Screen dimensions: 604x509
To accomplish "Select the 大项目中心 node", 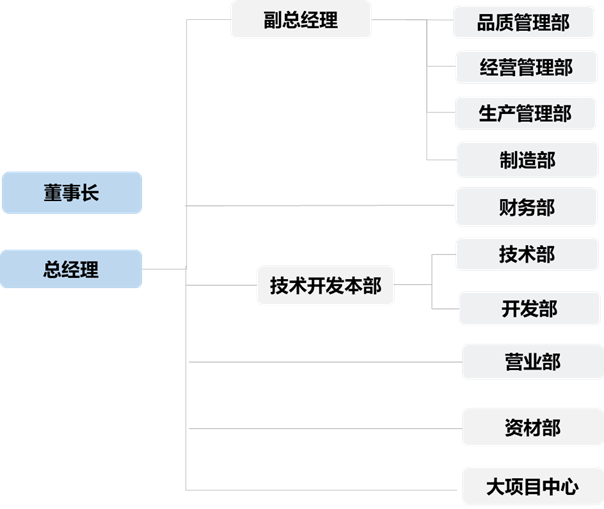I will coord(532,487).
